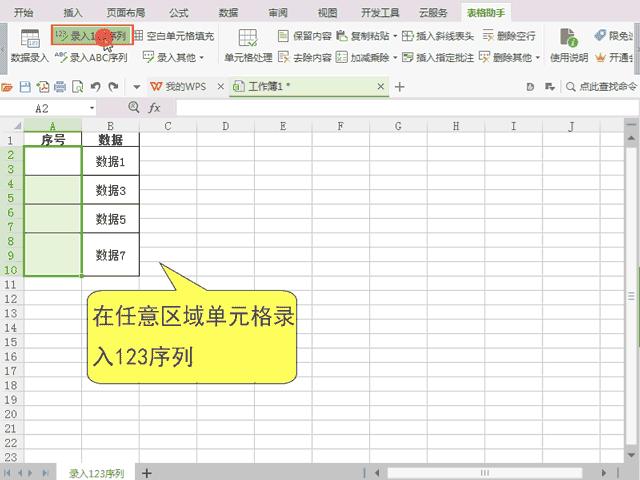
Task: Switch to 开始 ribbon tab
Action: pyautogui.click(x=24, y=13)
